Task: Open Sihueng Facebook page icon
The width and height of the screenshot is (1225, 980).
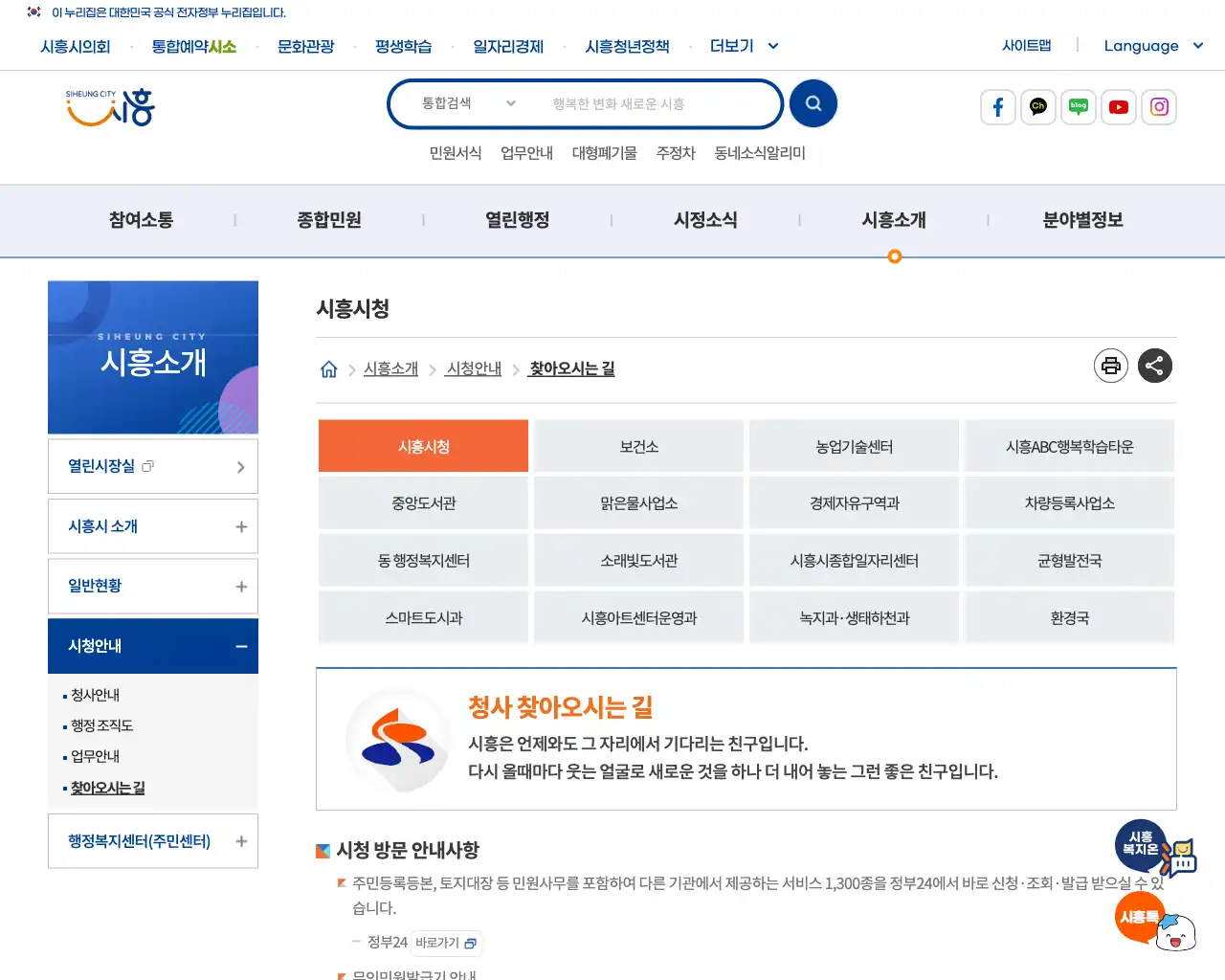Action: (x=998, y=107)
